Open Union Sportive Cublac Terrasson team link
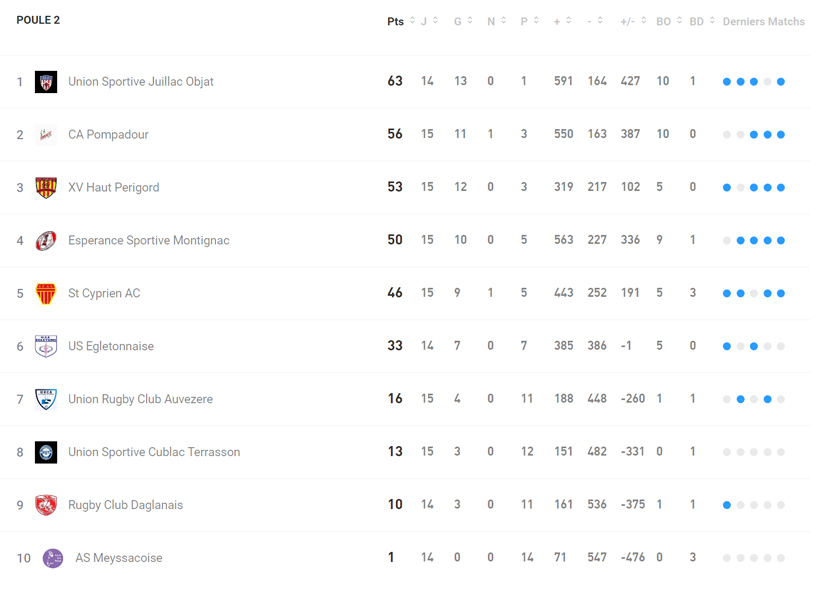This screenshot has width=822, height=595. tap(154, 452)
